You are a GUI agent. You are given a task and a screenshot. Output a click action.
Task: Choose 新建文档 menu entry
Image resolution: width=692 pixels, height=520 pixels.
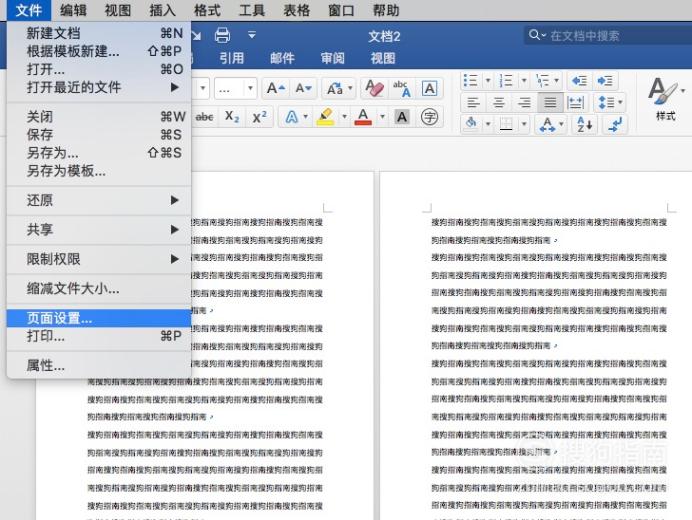(99, 33)
